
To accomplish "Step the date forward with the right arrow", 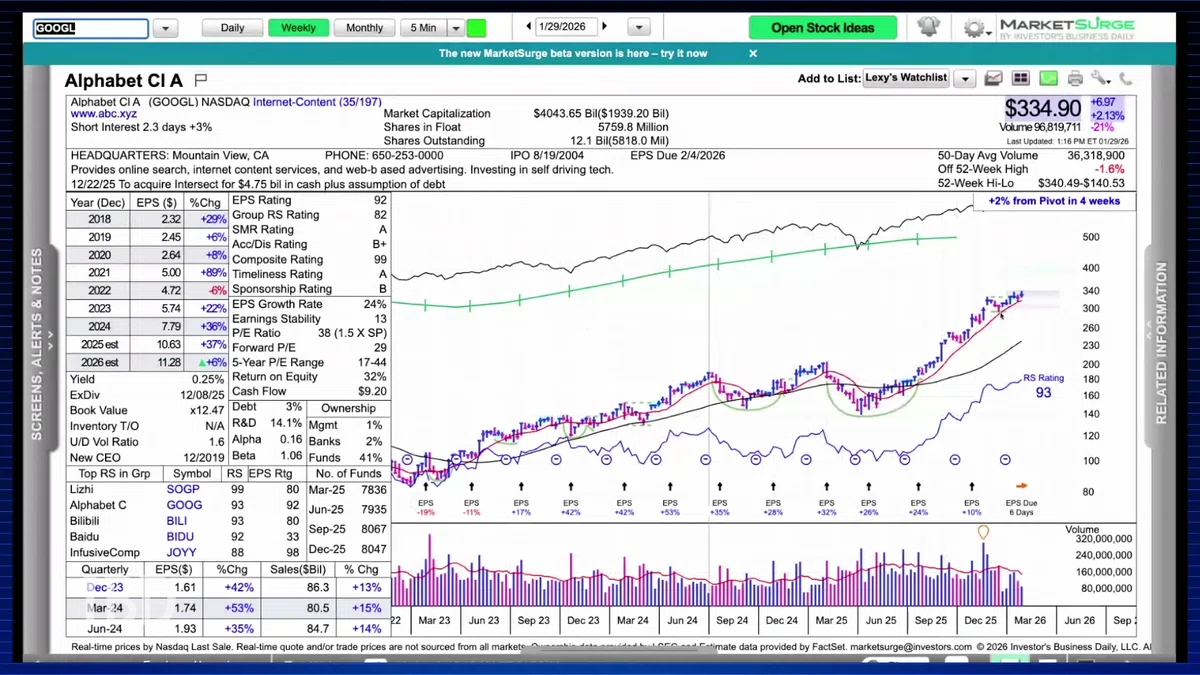I will [605, 26].
